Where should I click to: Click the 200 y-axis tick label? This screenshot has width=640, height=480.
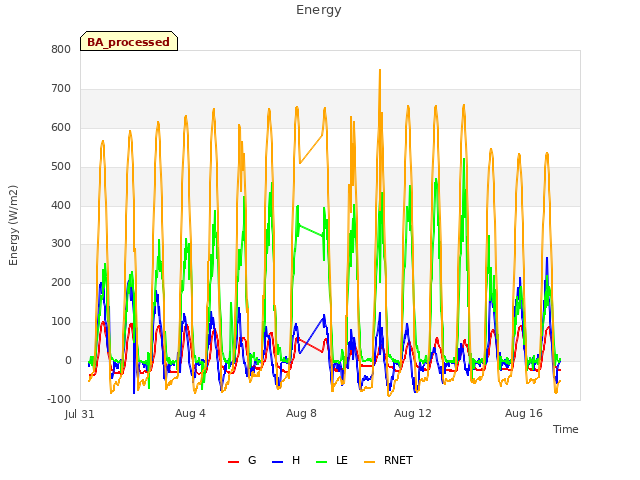click(x=61, y=283)
